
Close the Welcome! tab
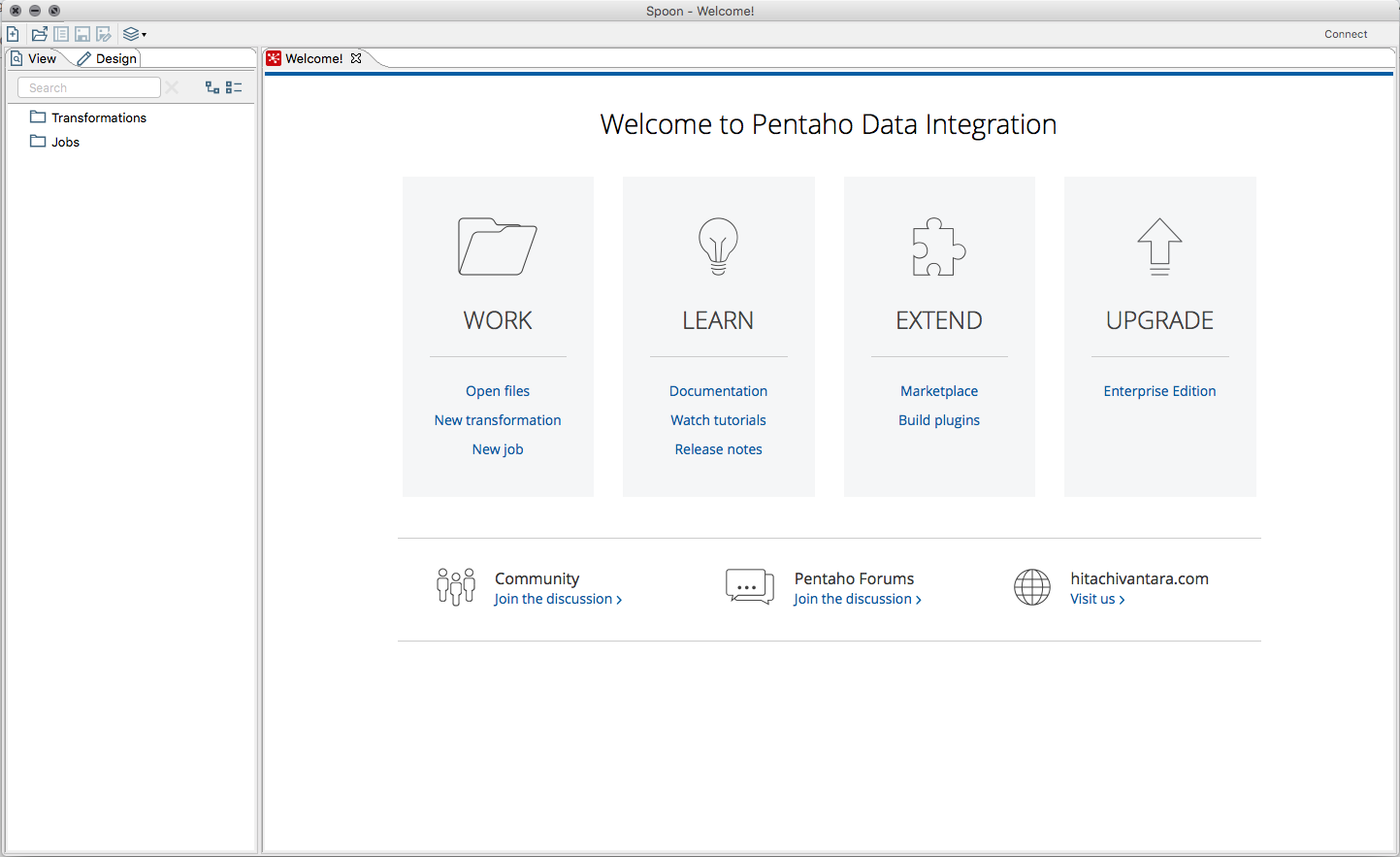(x=356, y=58)
